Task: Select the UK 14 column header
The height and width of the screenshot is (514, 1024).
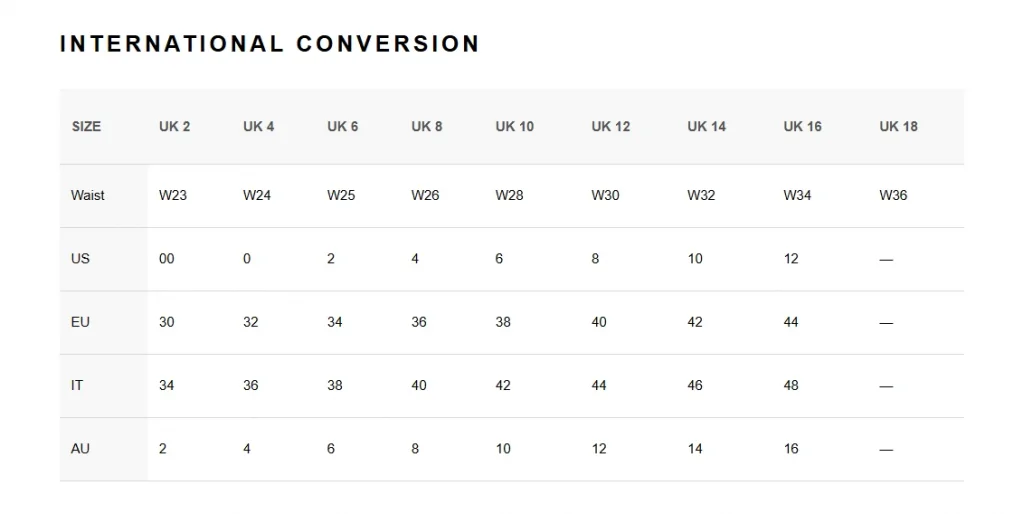Action: coord(706,127)
